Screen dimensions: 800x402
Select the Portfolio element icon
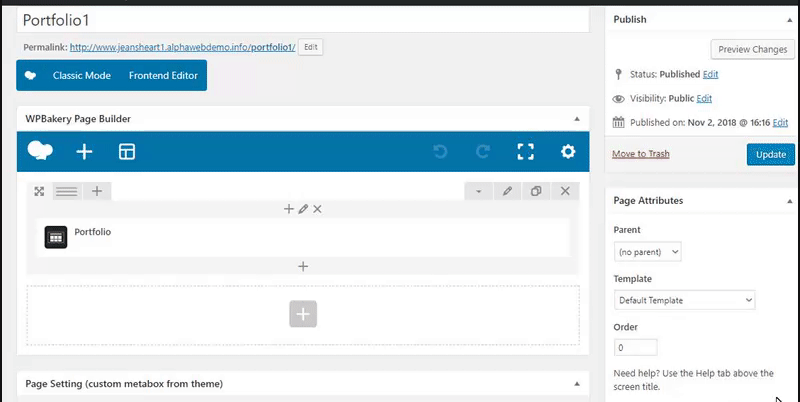(56, 237)
